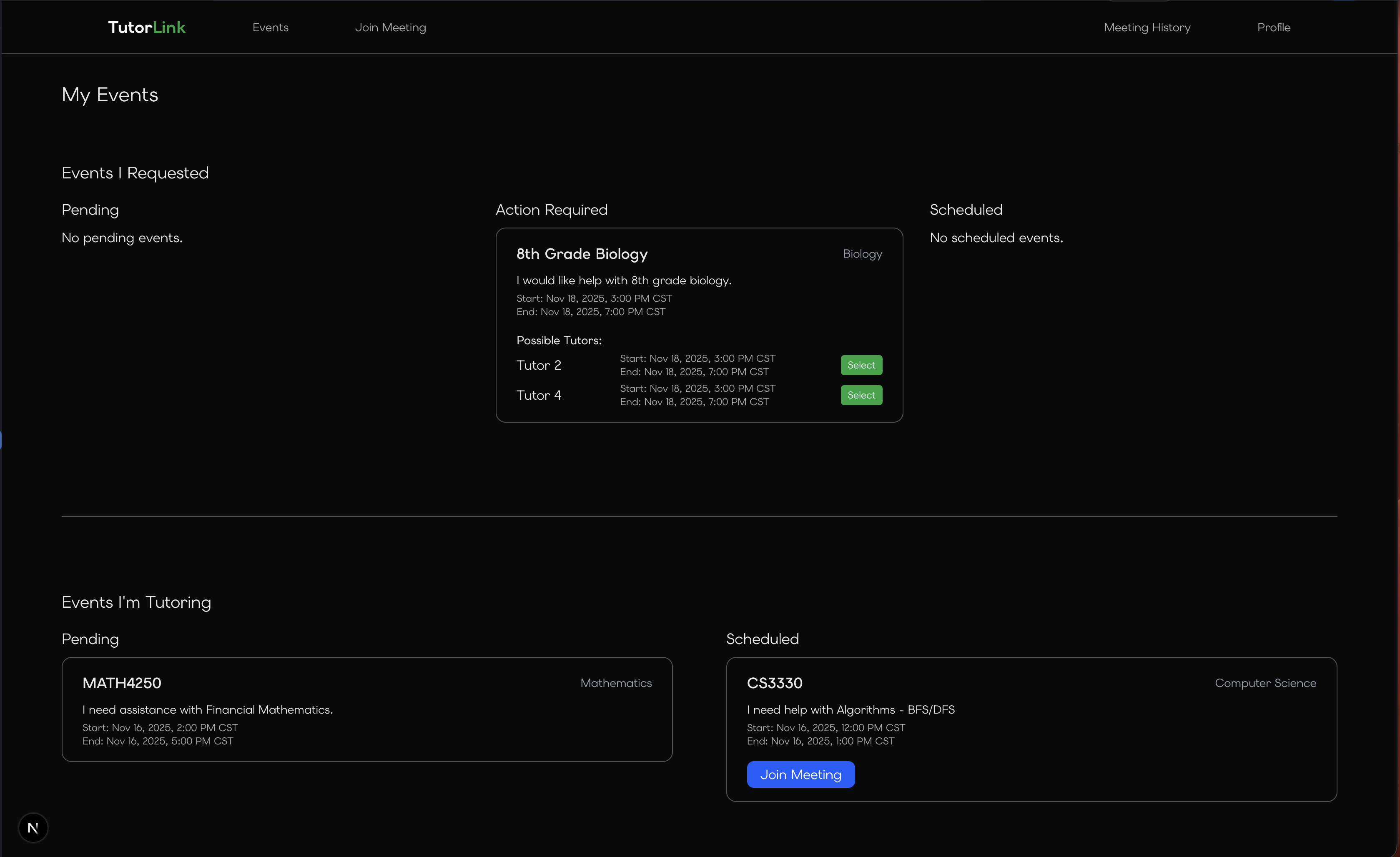This screenshot has width=1400, height=857.
Task: Click the Biology subject tag
Action: point(862,254)
